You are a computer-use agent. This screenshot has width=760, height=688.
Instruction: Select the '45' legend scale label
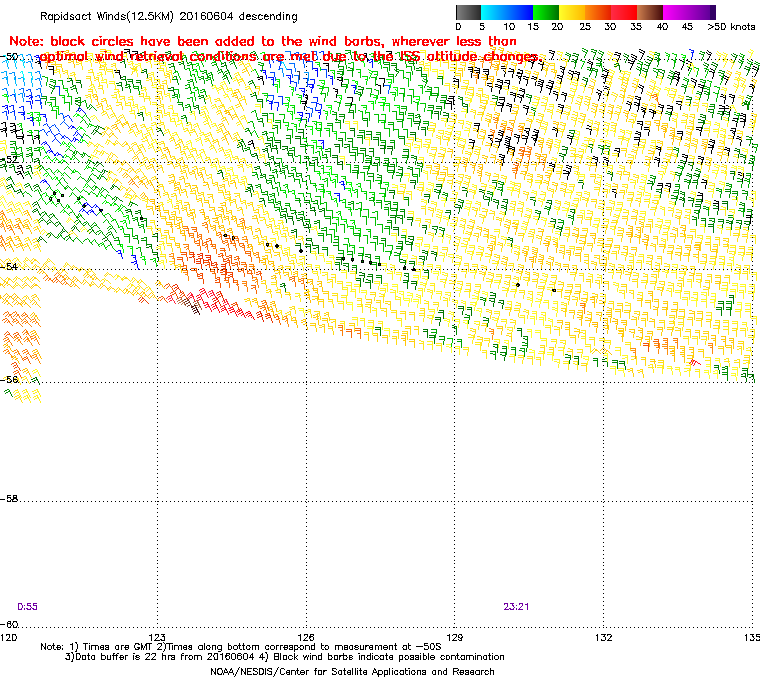687,27
